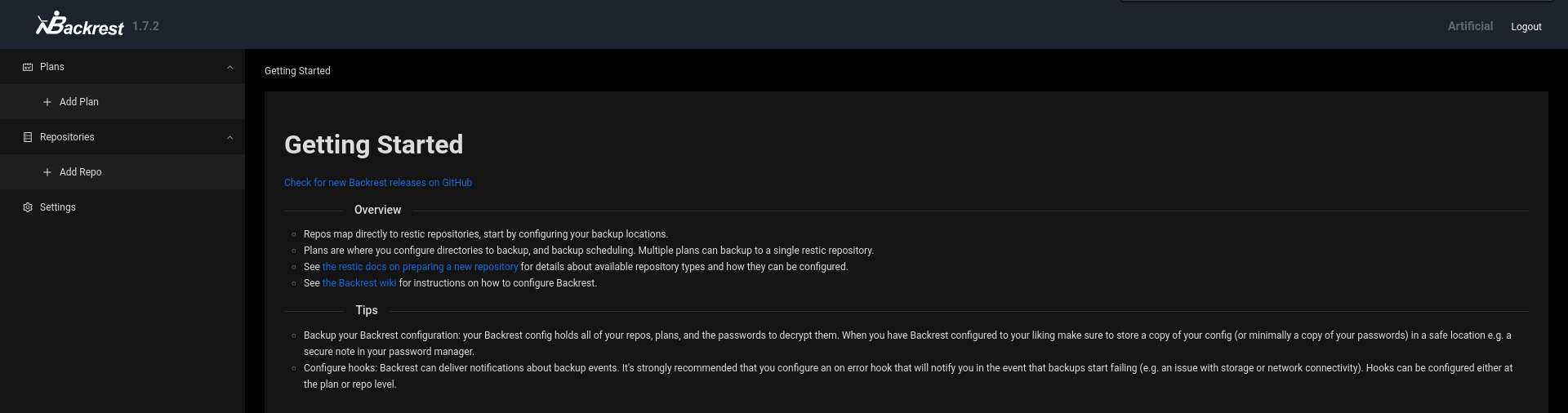Click the Artificial instance name in header
This screenshot has height=413, width=1568.
pos(1470,26)
